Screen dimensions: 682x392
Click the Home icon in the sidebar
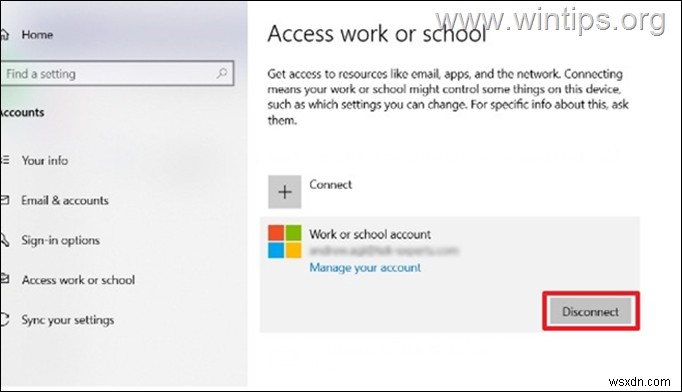click(x=4, y=34)
